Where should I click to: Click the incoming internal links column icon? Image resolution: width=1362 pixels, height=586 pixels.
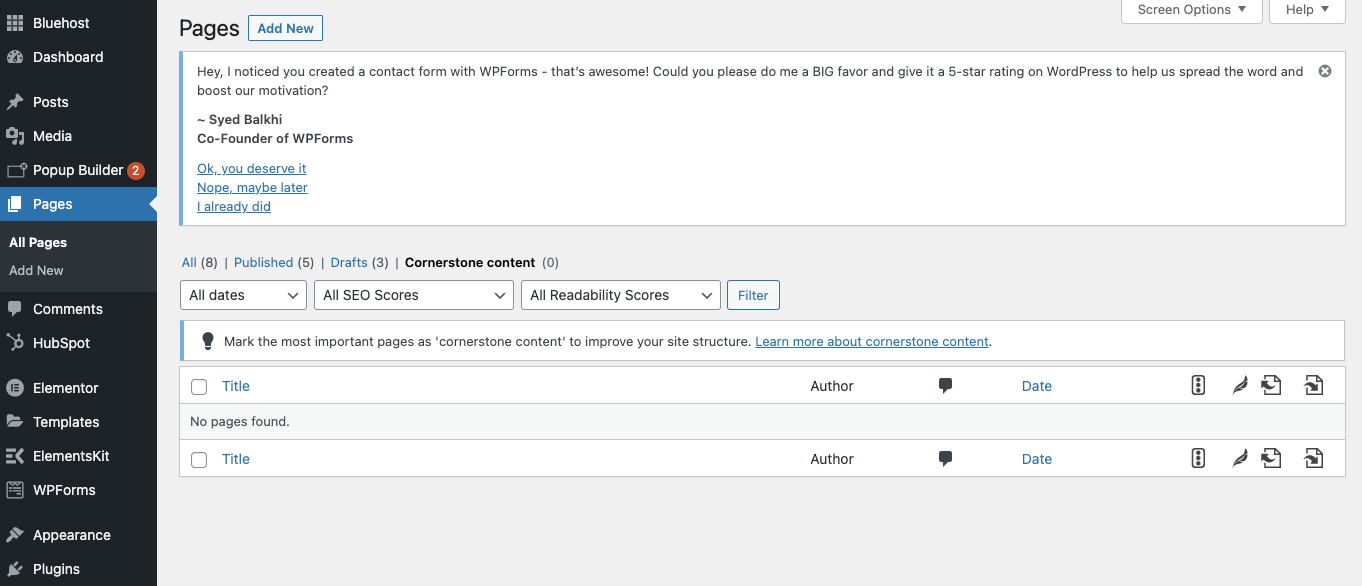coord(1271,385)
